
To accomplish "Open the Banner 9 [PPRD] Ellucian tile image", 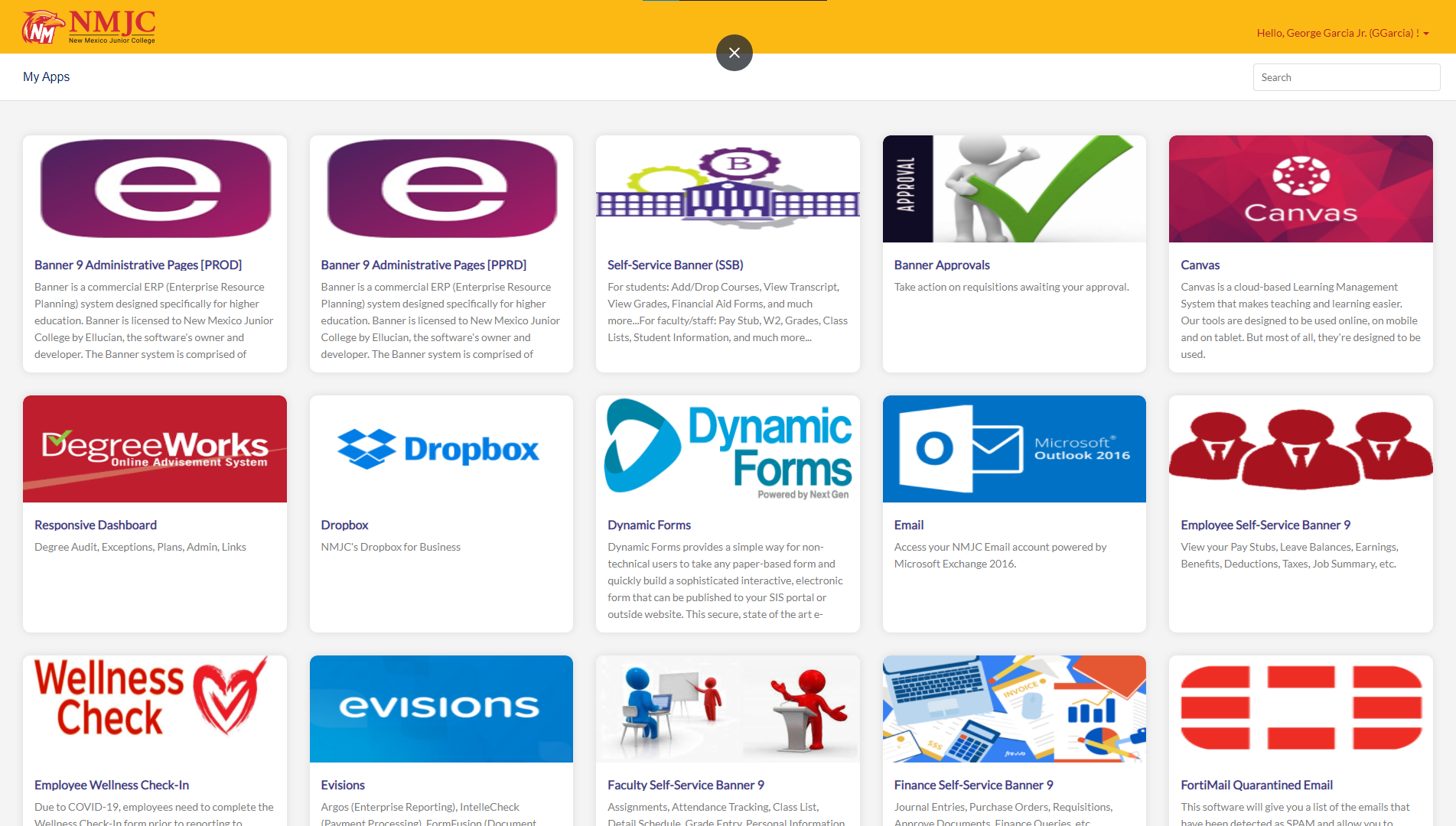I will [441, 189].
